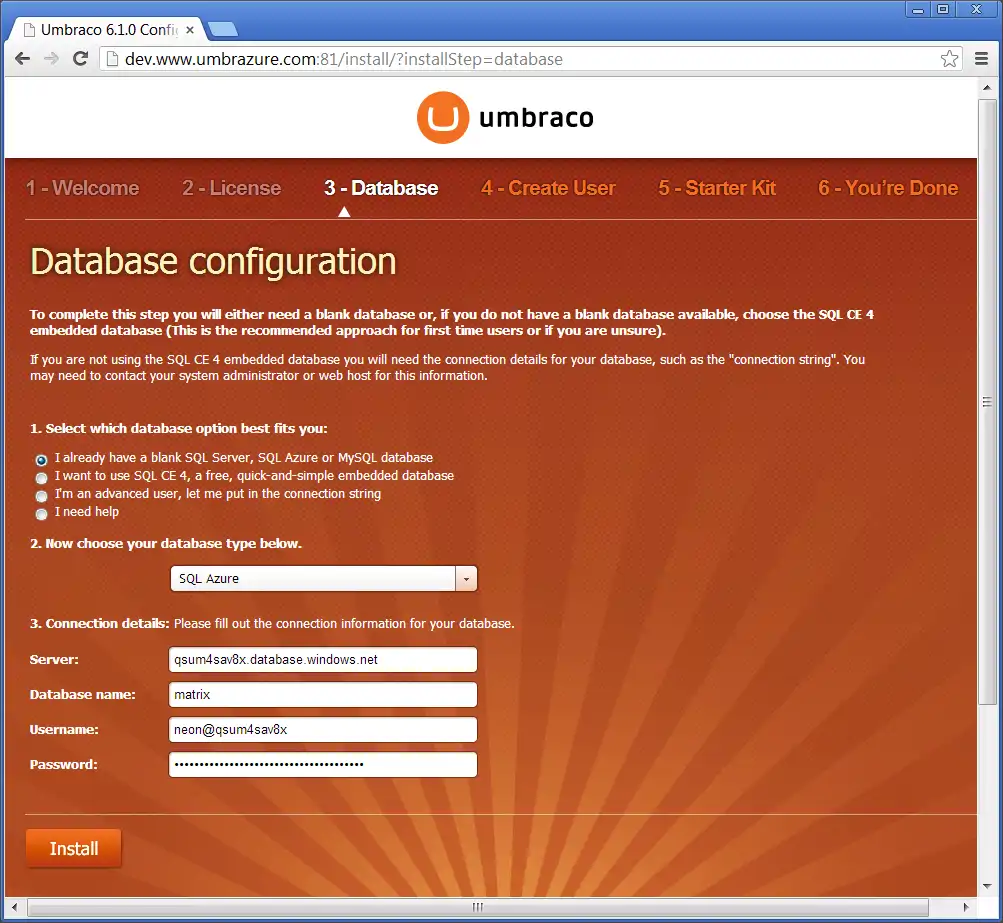Go to step 2 - License
The image size is (1003, 923).
click(232, 188)
